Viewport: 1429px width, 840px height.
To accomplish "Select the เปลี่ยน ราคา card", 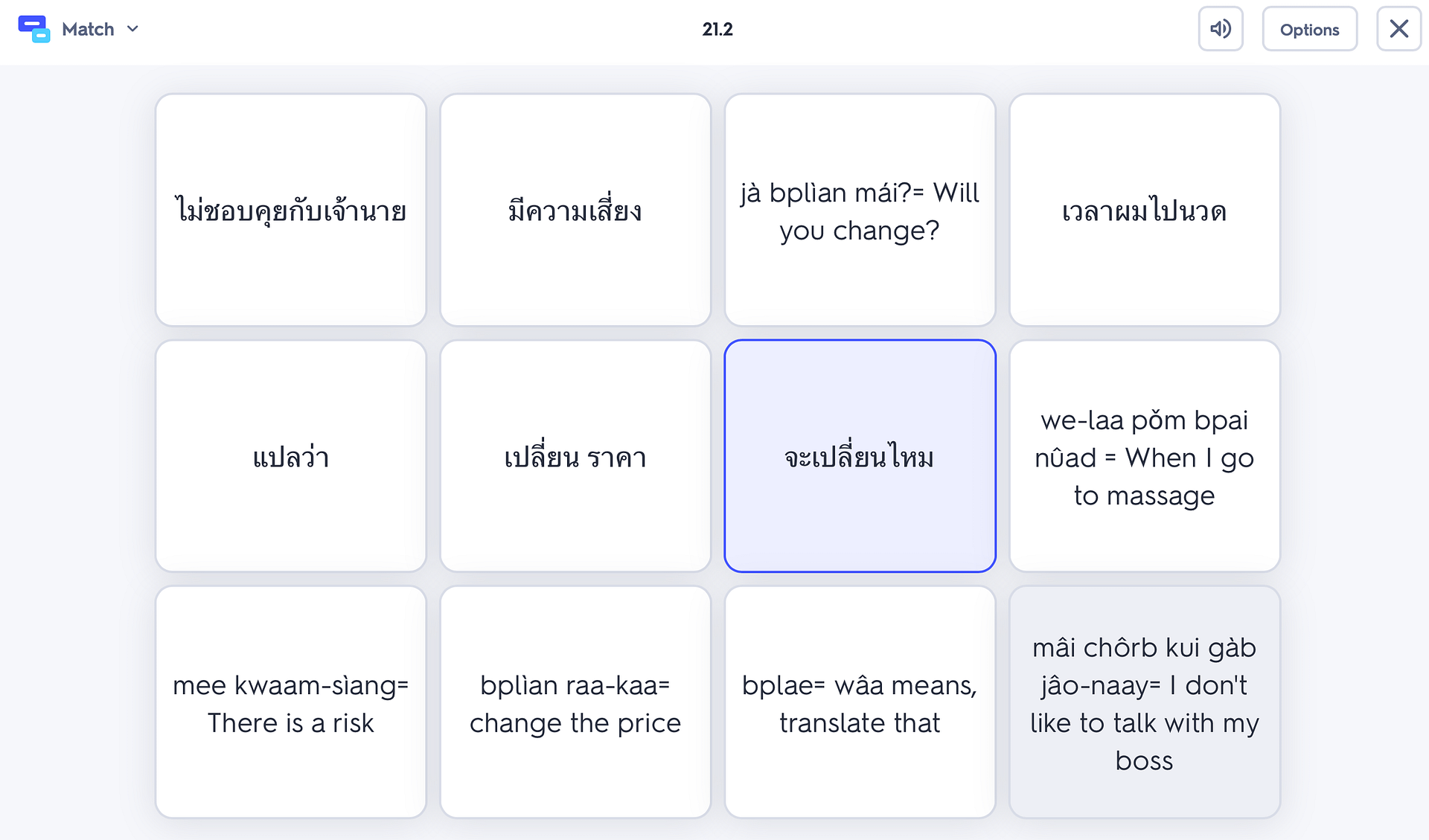I will [575, 456].
